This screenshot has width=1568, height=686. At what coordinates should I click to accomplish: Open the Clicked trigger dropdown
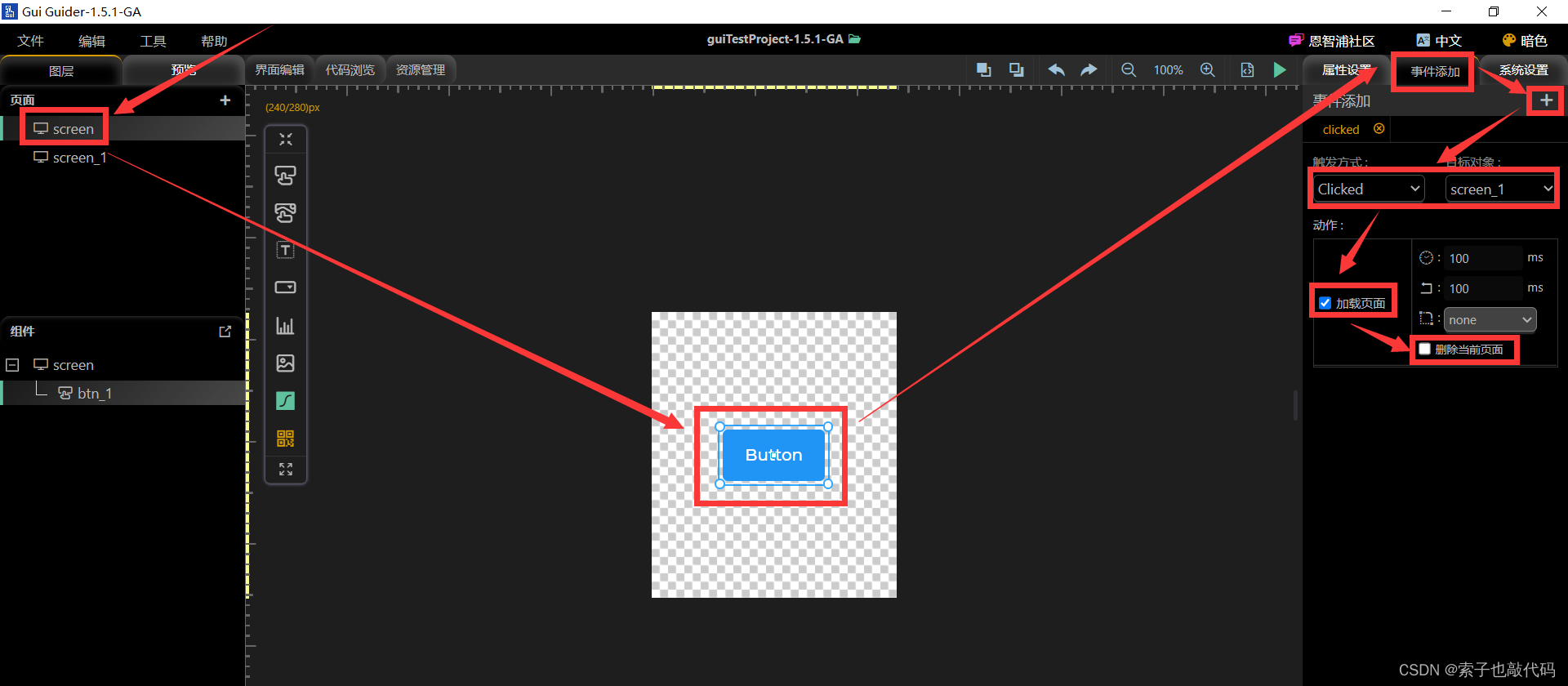tap(1369, 189)
